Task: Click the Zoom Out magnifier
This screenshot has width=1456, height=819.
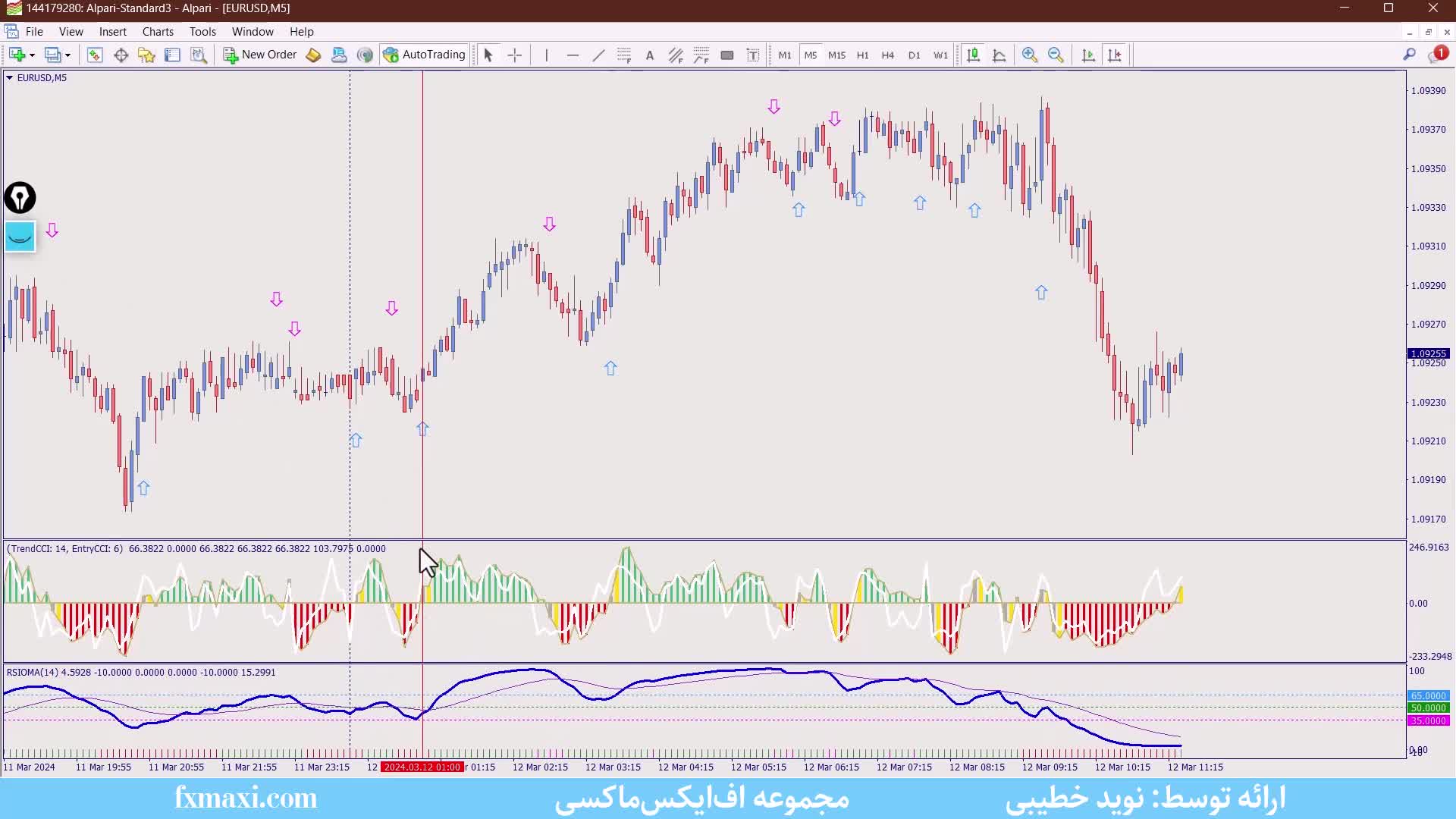Action: coord(1055,55)
